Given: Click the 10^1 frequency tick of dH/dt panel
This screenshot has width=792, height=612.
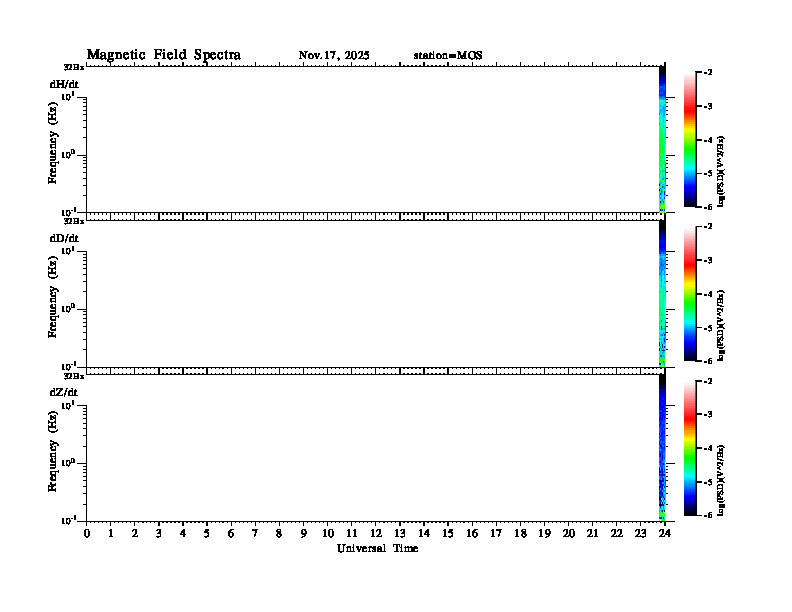Looking at the screenshot, I should point(68,95).
